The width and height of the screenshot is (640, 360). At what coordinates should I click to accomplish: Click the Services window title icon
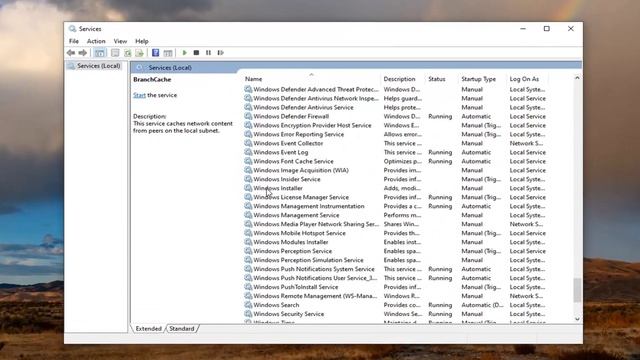pos(73,29)
